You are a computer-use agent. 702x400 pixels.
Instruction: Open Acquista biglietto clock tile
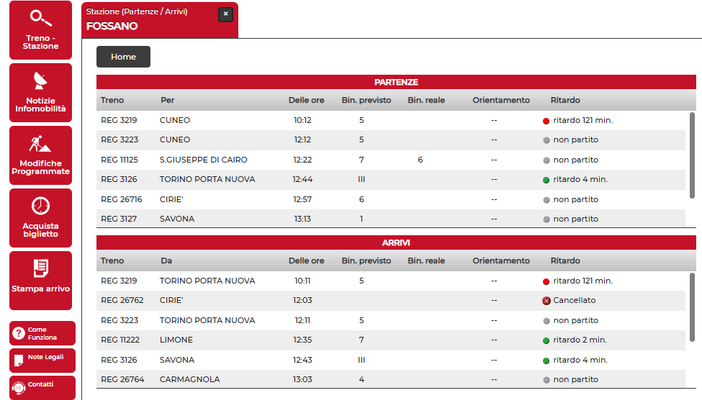coord(40,217)
